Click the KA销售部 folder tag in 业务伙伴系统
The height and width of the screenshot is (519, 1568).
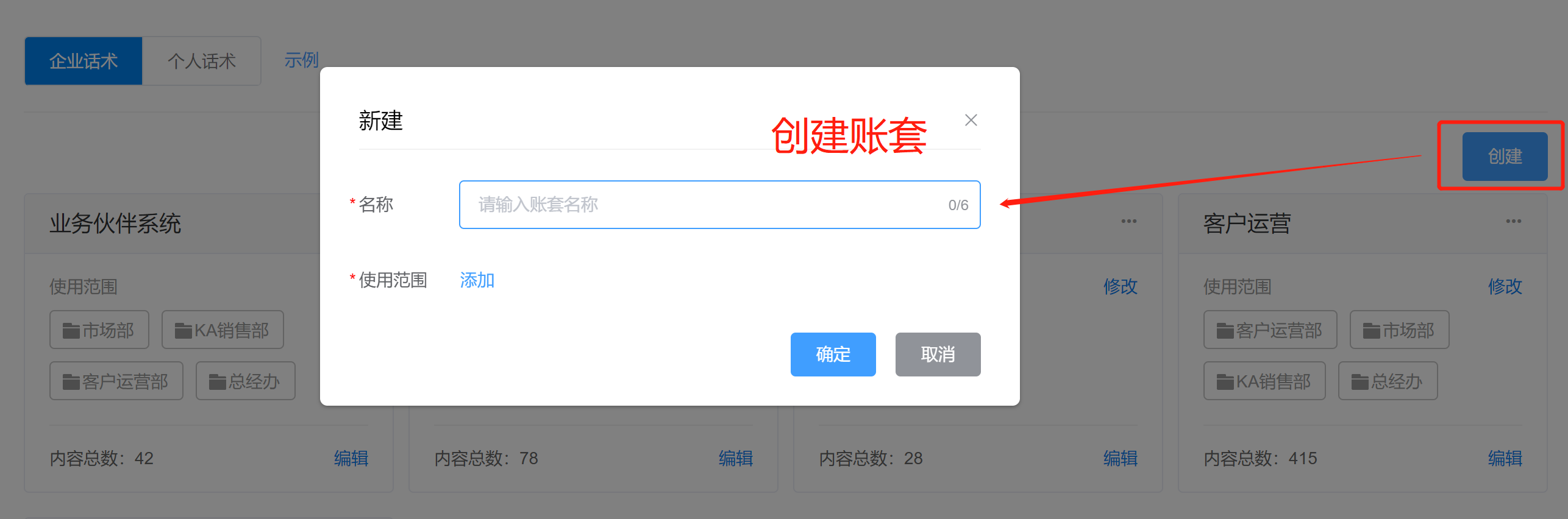click(223, 330)
